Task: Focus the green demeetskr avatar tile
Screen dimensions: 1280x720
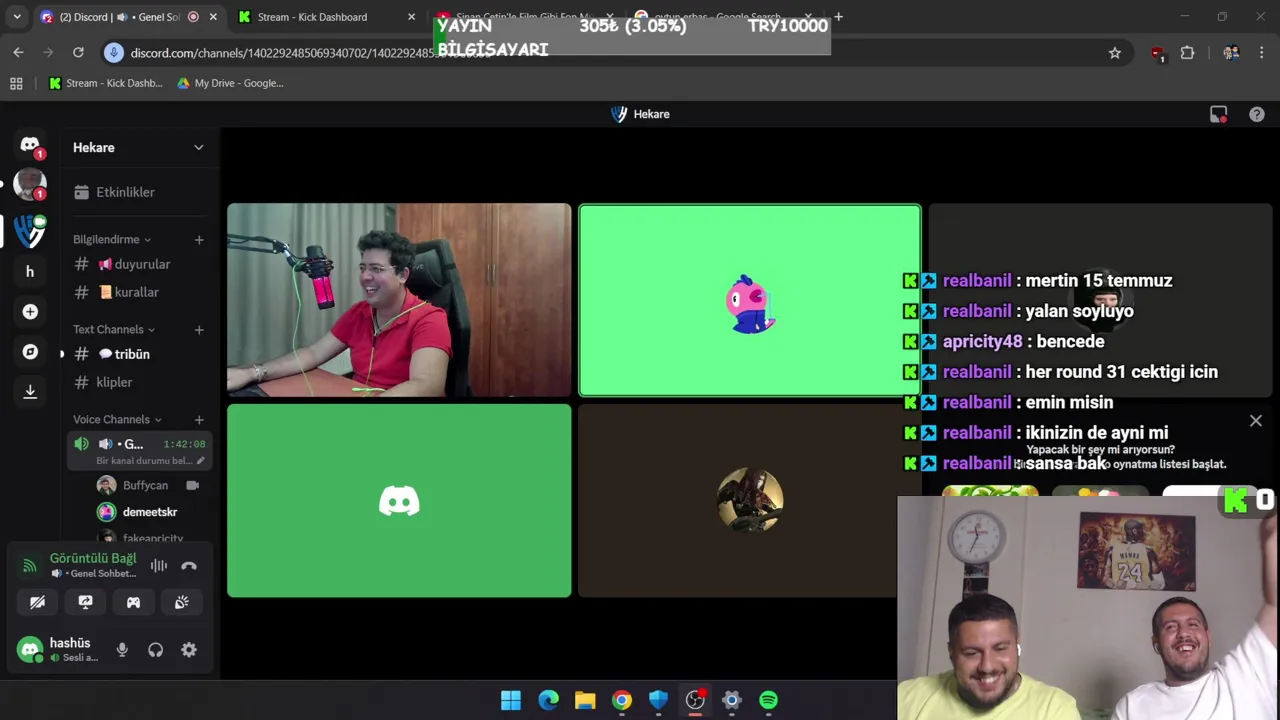Action: pyautogui.click(x=750, y=300)
